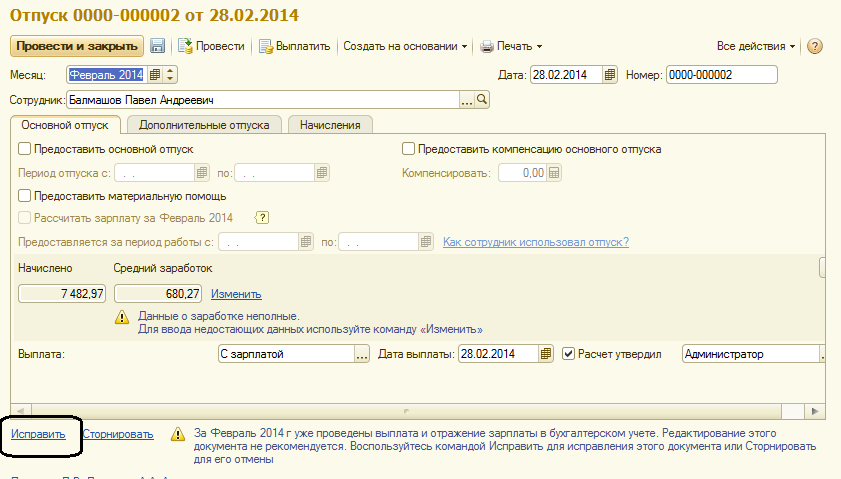Open calendar picker for Месяц field
841x479 pixels.
pyautogui.click(x=155, y=75)
